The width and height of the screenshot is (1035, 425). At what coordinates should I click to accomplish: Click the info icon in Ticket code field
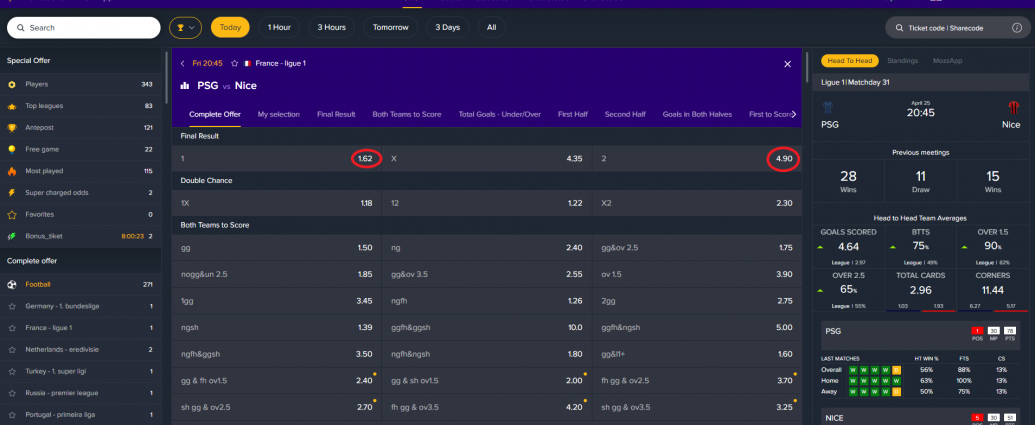tap(1017, 28)
